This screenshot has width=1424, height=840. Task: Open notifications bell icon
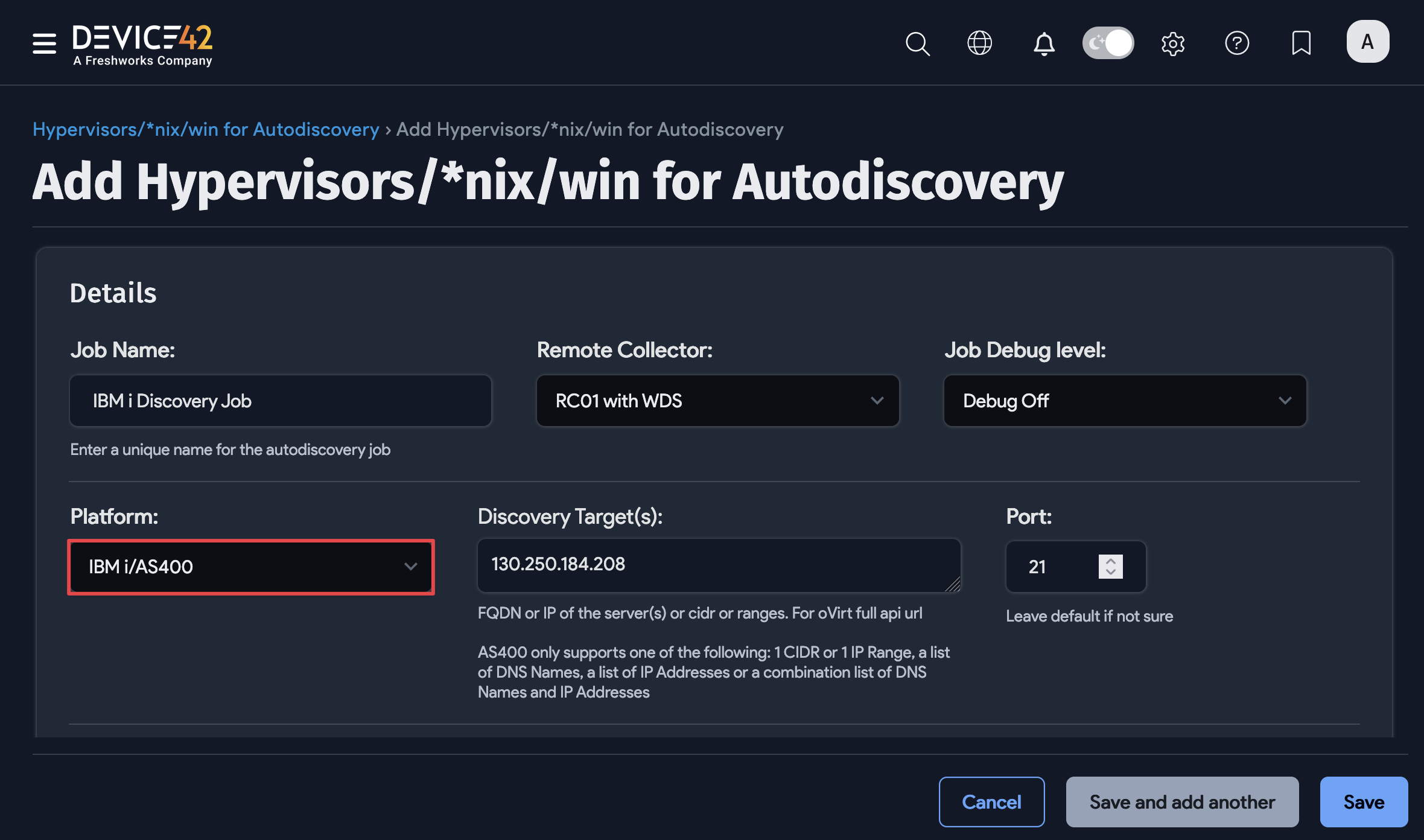pos(1044,43)
